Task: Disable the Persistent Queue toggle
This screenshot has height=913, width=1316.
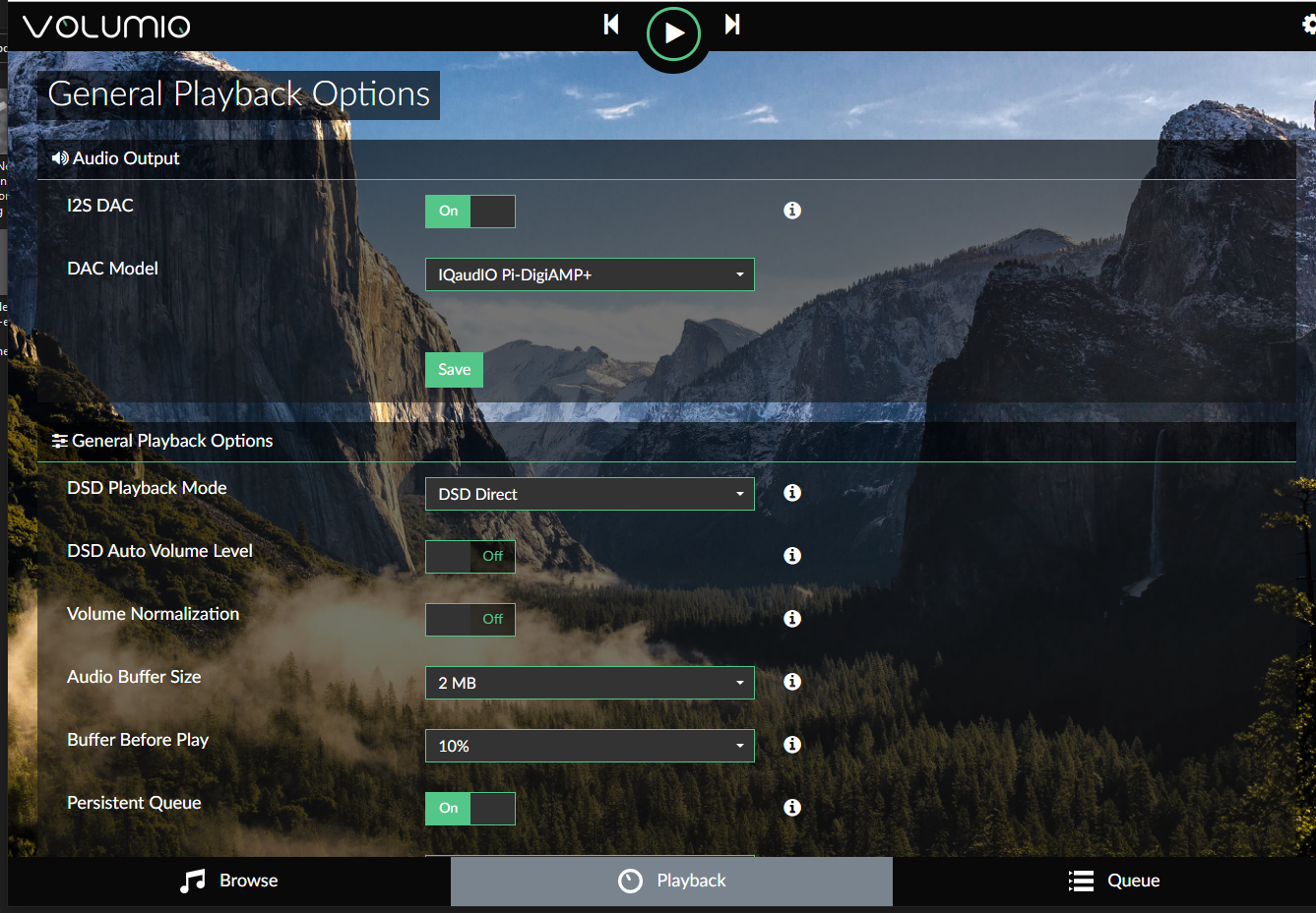Action: [x=470, y=809]
